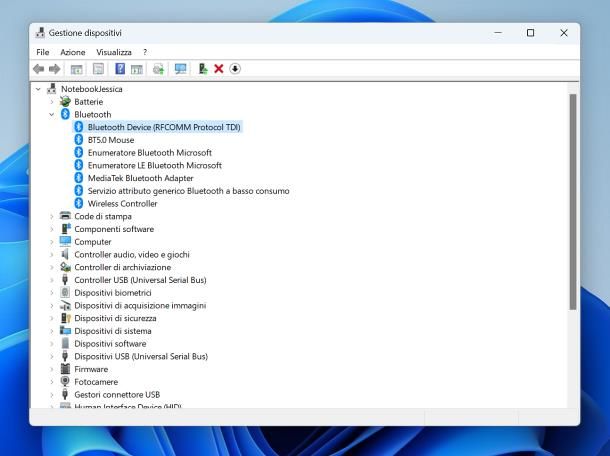Click the camera icon next to Fotocamere
This screenshot has width=610, height=456.
point(65,382)
